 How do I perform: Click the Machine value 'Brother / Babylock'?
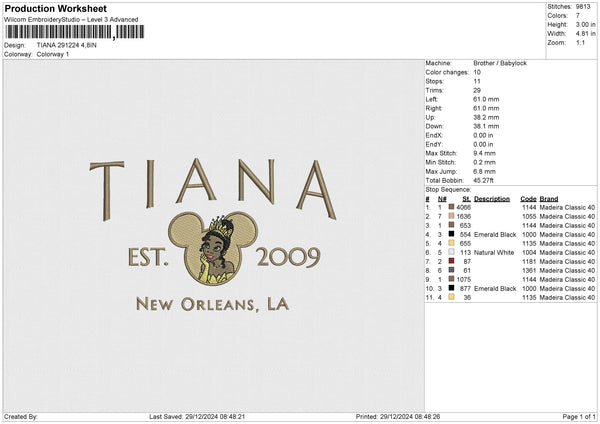click(x=500, y=63)
